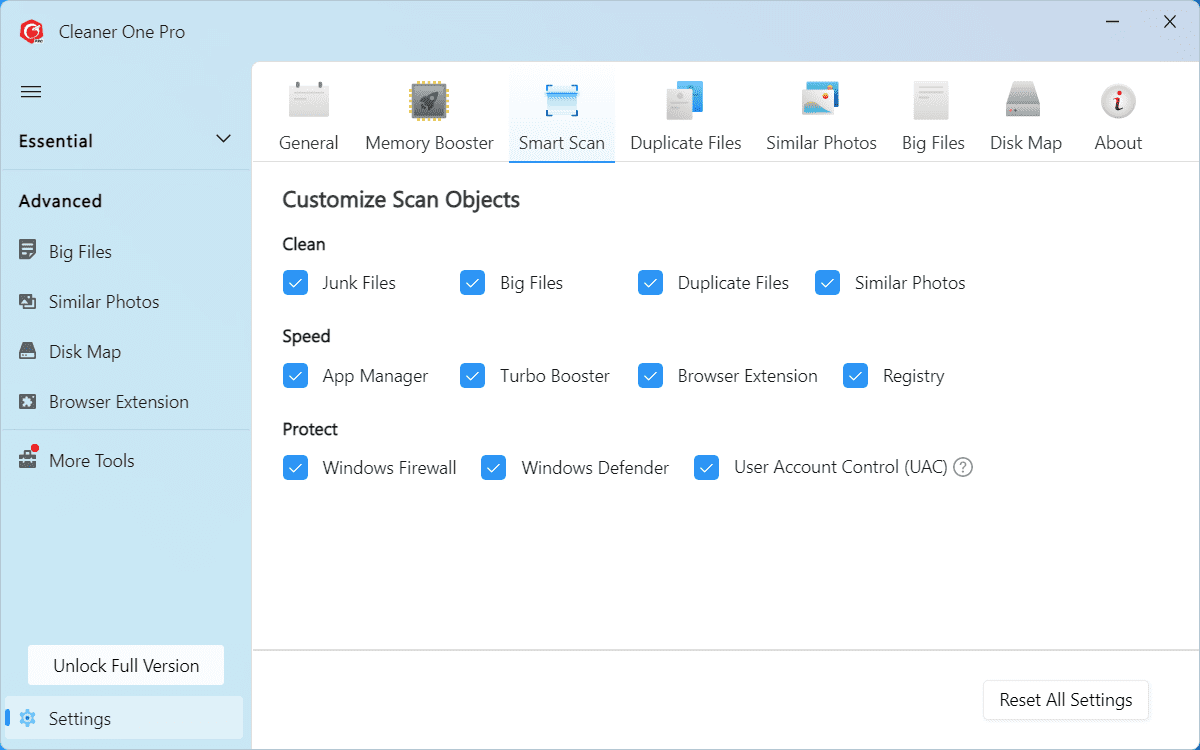The height and width of the screenshot is (750, 1200).
Task: Open the Duplicate Files tab label
Action: click(686, 143)
